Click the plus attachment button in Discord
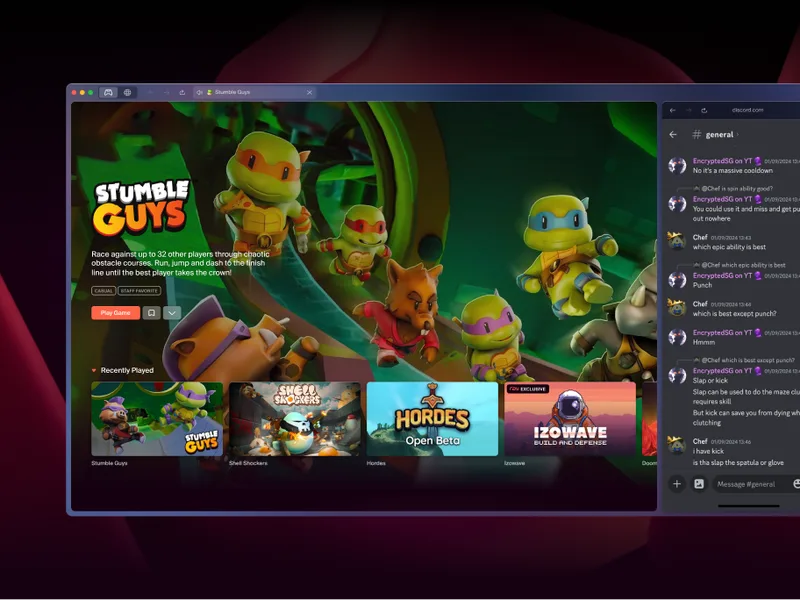The height and width of the screenshot is (600, 800). point(677,484)
